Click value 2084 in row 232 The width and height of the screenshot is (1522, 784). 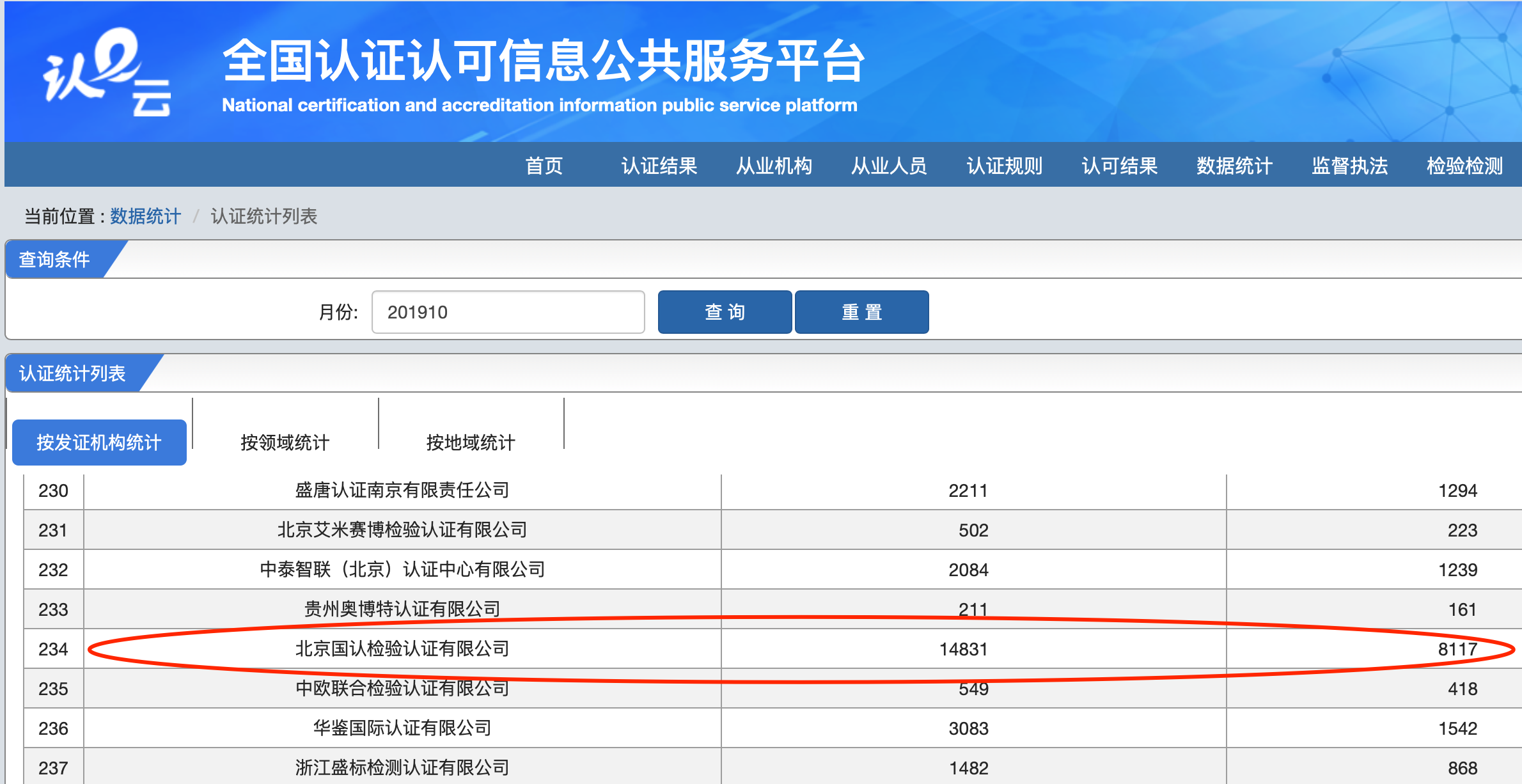[968, 570]
